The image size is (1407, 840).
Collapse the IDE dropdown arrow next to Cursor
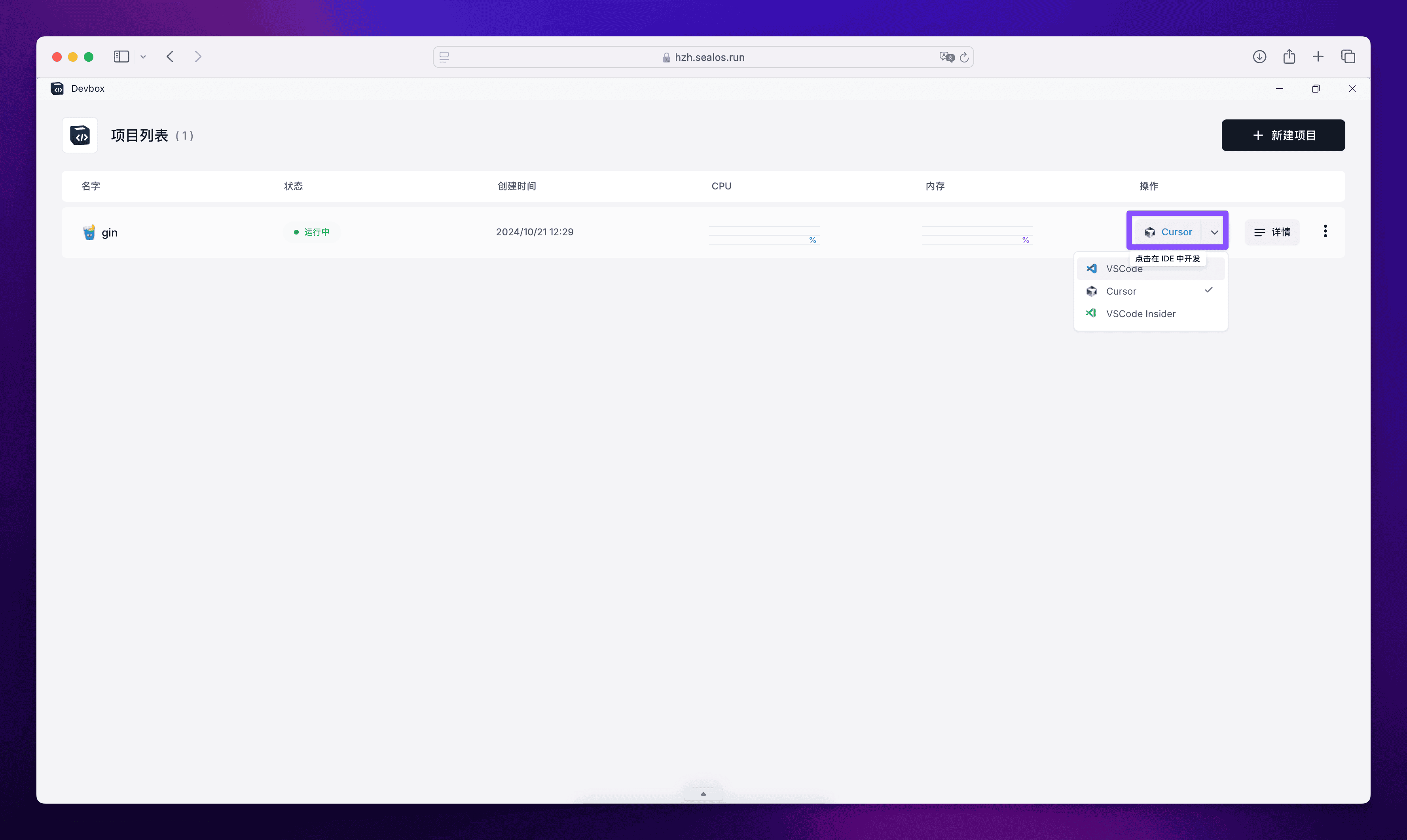coord(1214,232)
